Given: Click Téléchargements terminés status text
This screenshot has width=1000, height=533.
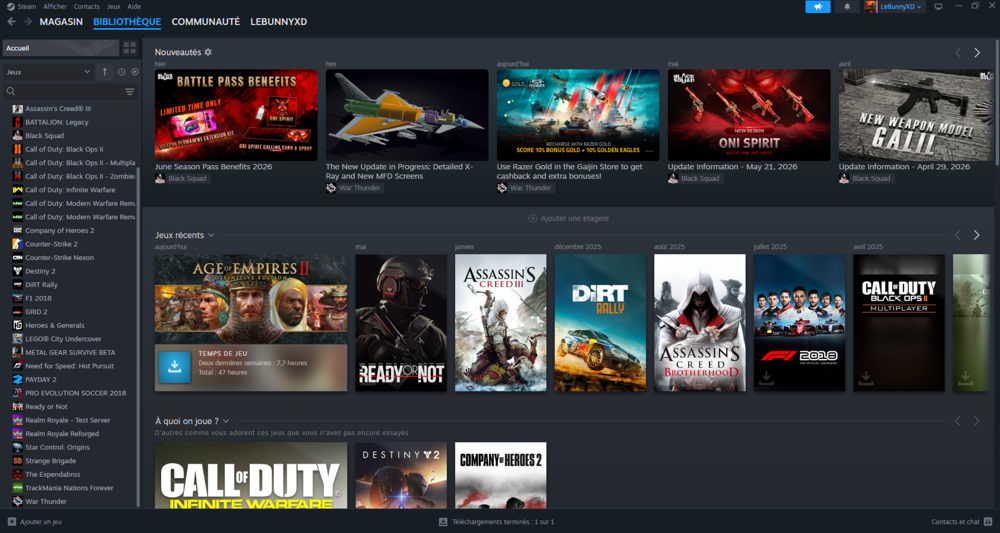Looking at the screenshot, I should (x=503, y=522).
